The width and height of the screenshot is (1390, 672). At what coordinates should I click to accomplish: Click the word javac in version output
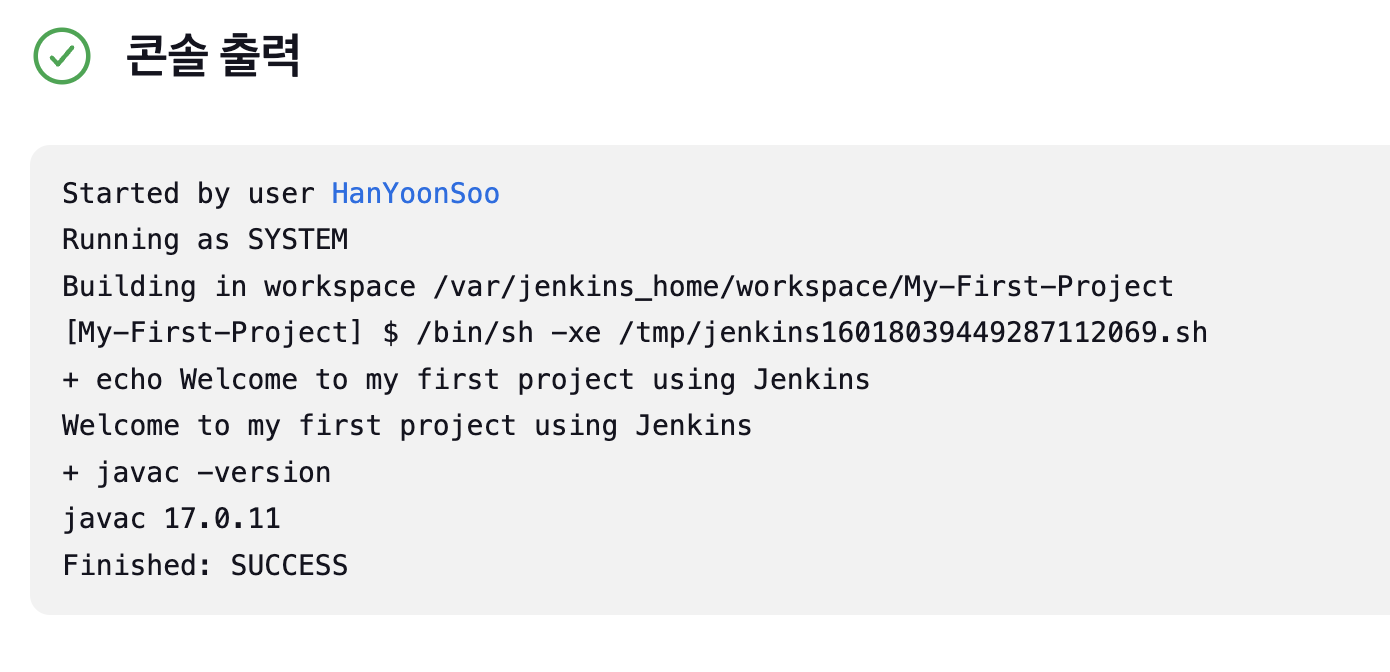[104, 519]
